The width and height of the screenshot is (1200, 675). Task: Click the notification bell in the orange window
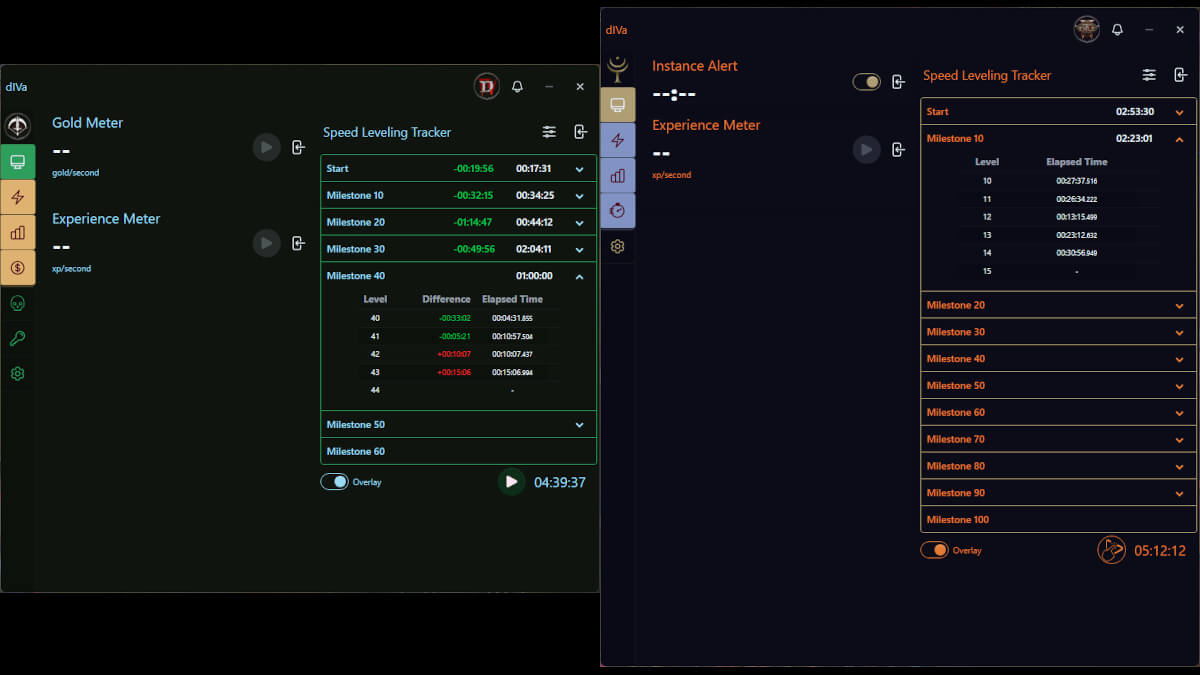click(x=1117, y=29)
